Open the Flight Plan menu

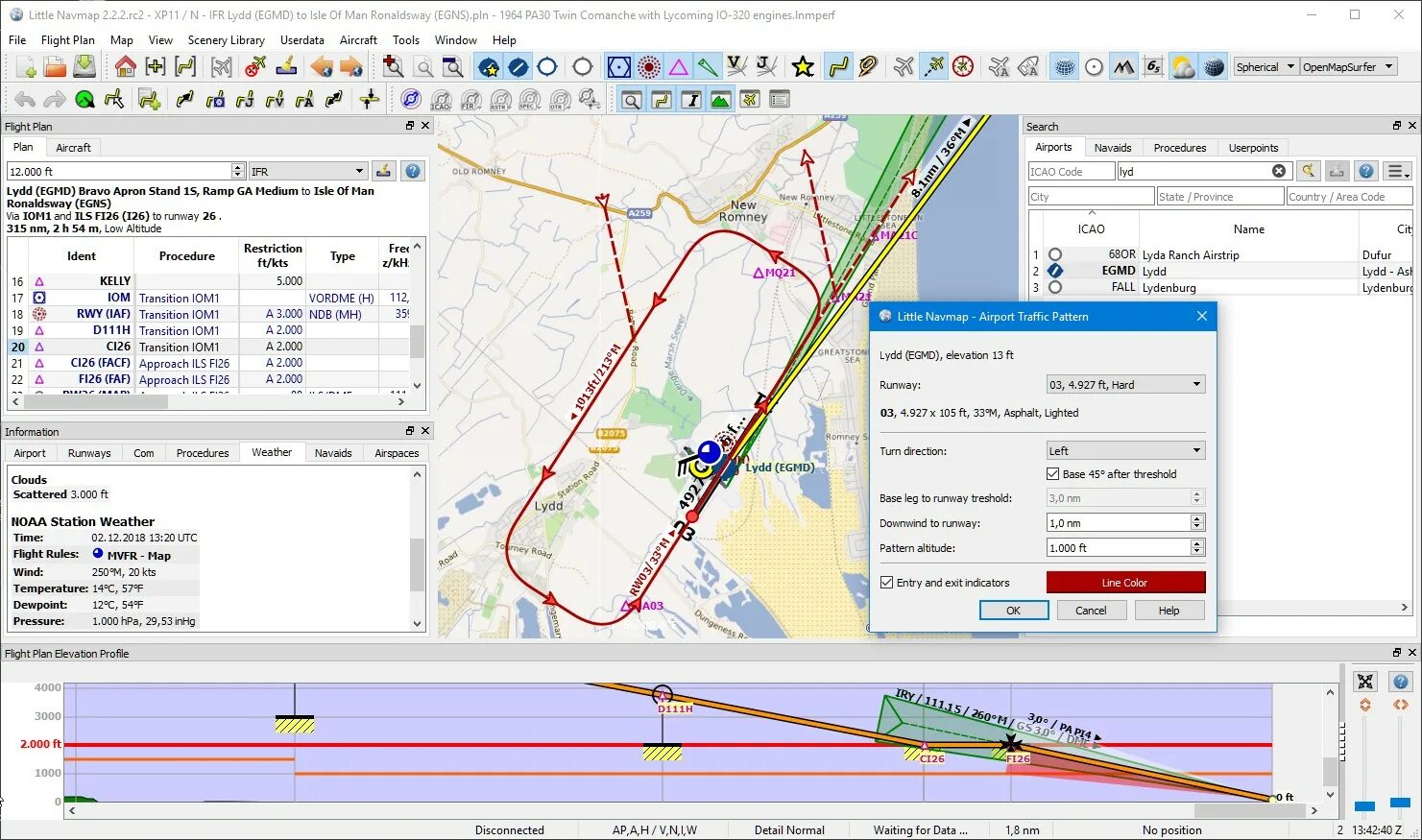pyautogui.click(x=67, y=40)
